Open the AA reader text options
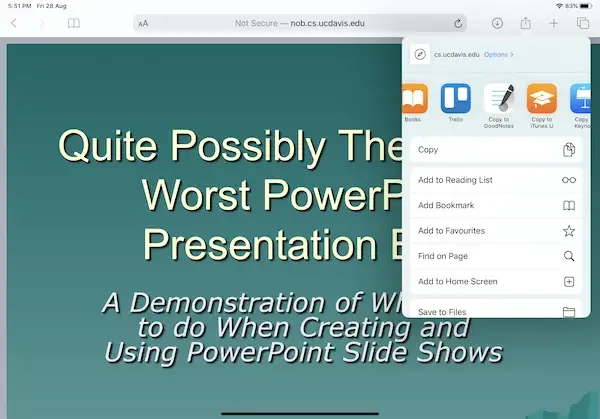Viewport: 600px width, 419px height. [143, 24]
